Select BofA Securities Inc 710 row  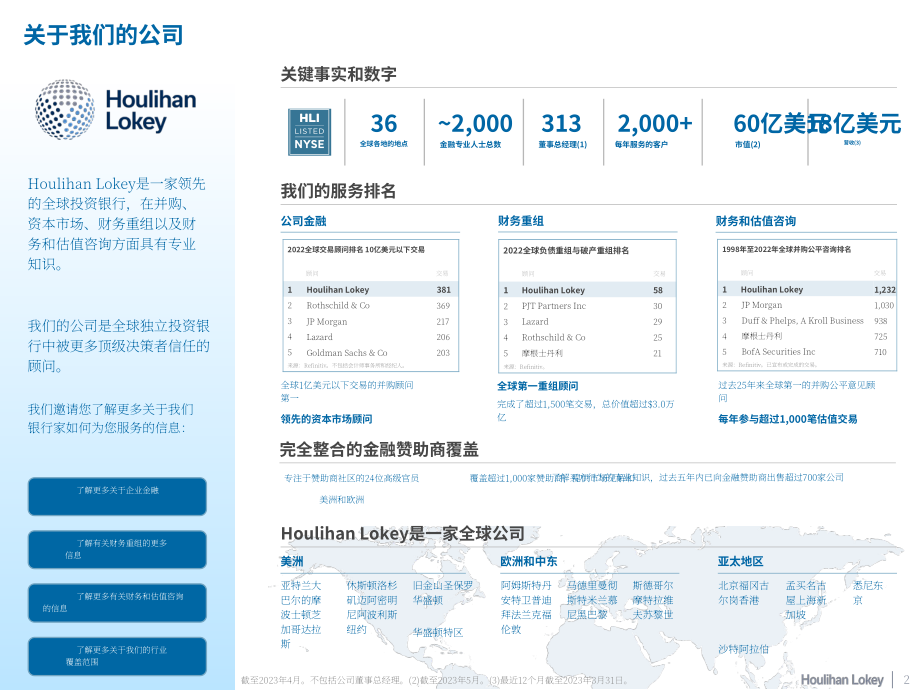(807, 352)
